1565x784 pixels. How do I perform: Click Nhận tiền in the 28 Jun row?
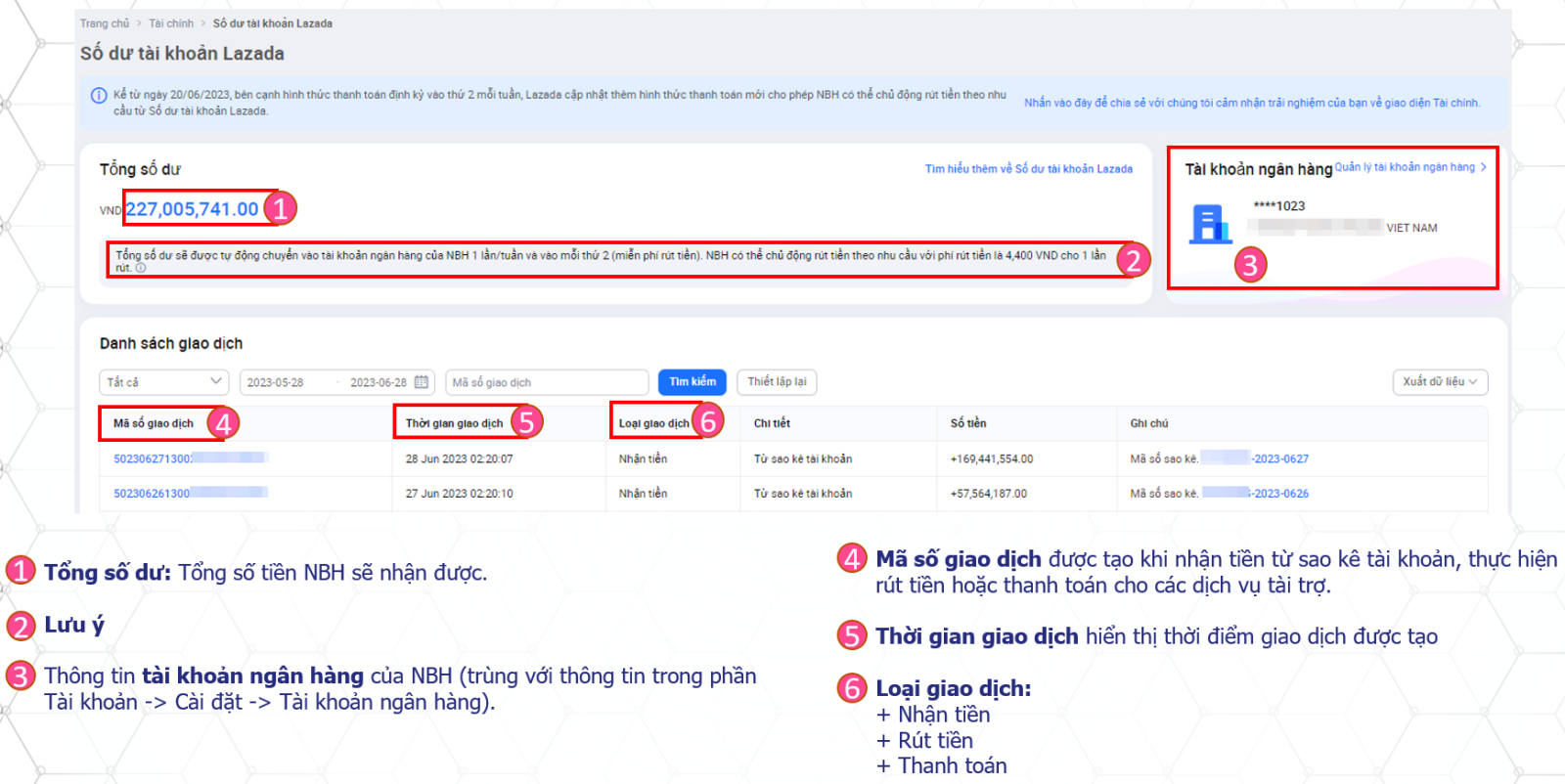[644, 458]
